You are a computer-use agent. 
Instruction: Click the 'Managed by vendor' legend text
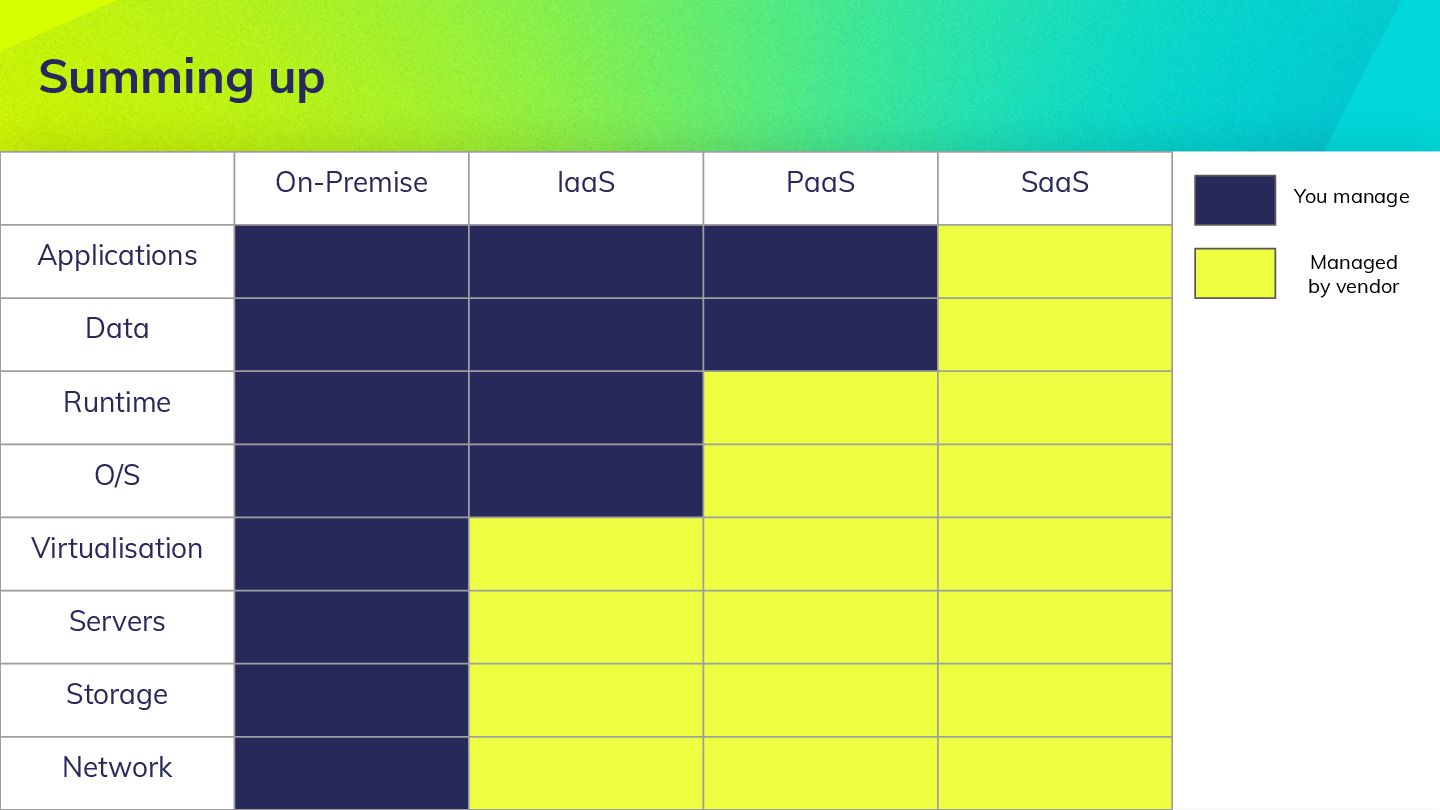click(1353, 274)
